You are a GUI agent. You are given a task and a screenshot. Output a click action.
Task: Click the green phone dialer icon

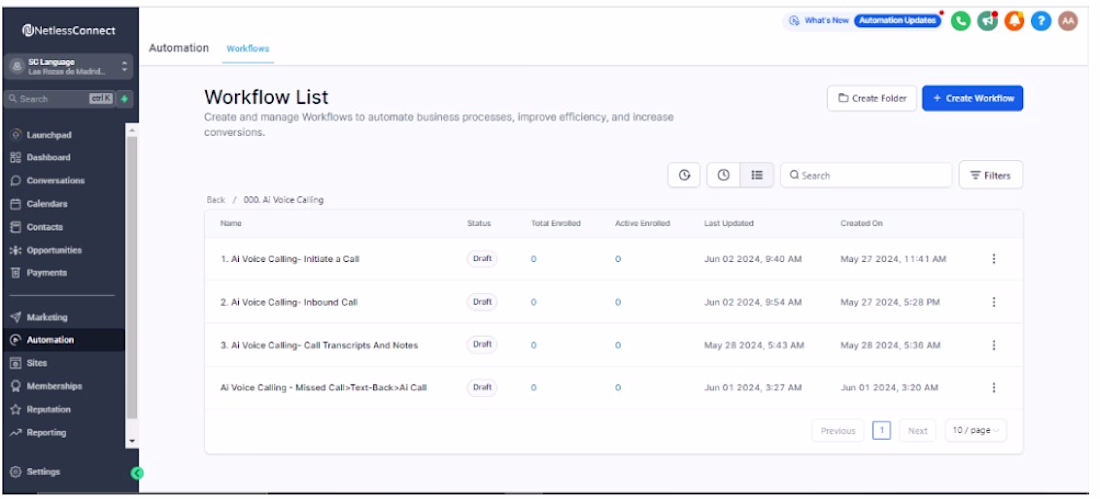point(961,21)
